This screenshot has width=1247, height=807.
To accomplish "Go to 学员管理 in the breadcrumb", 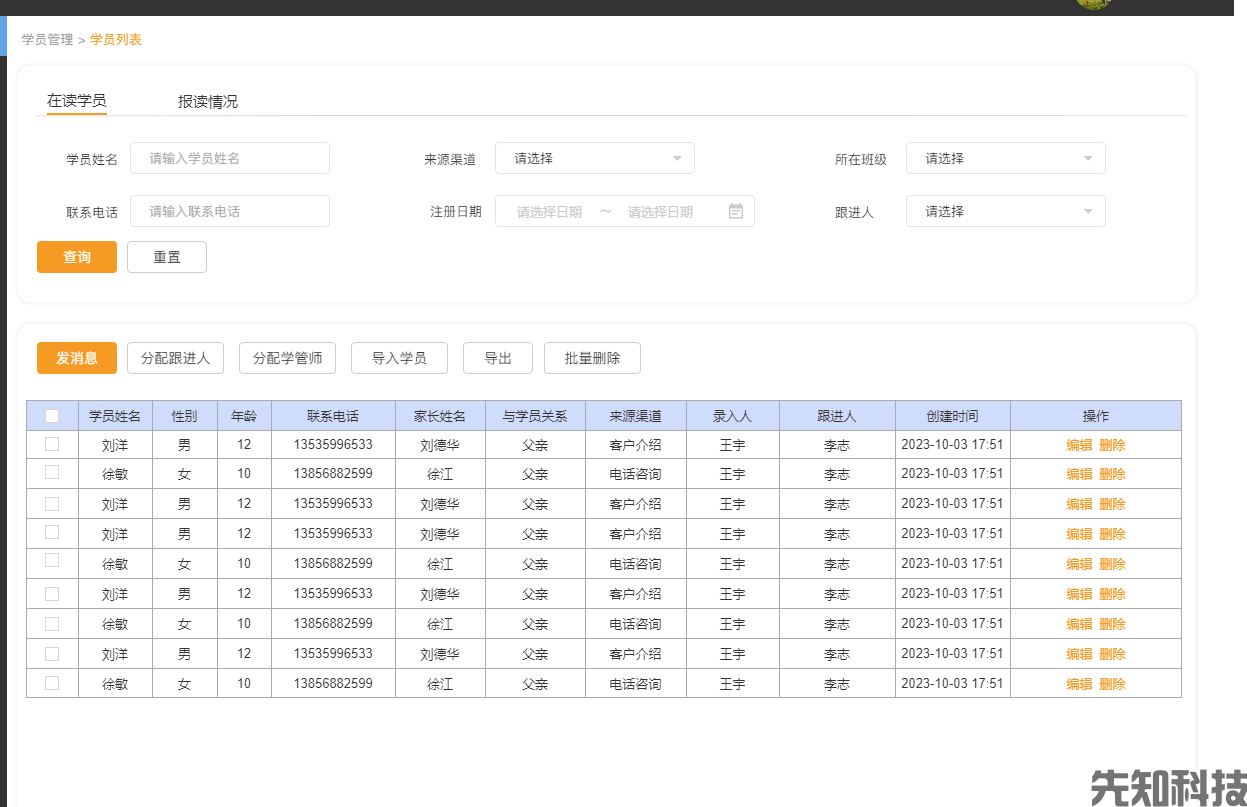I will [x=48, y=40].
